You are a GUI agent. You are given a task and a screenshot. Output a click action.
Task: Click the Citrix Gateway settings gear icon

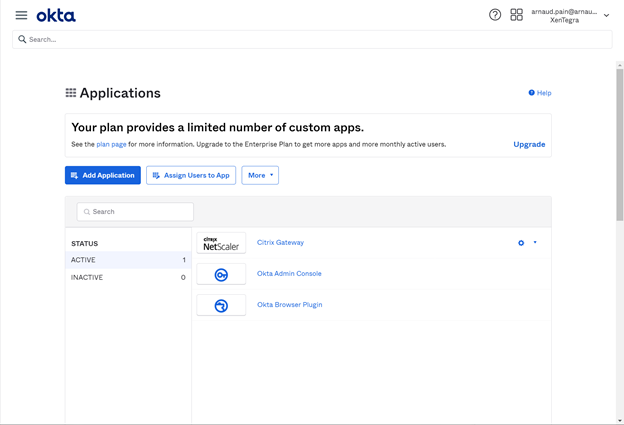coord(521,243)
